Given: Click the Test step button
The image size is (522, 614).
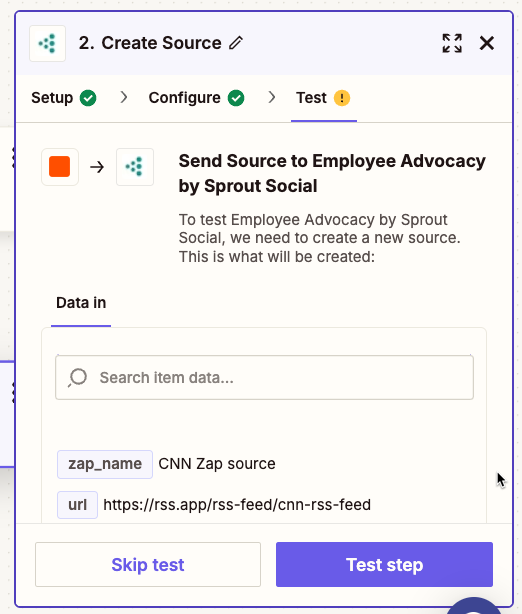Looking at the screenshot, I should (x=385, y=564).
